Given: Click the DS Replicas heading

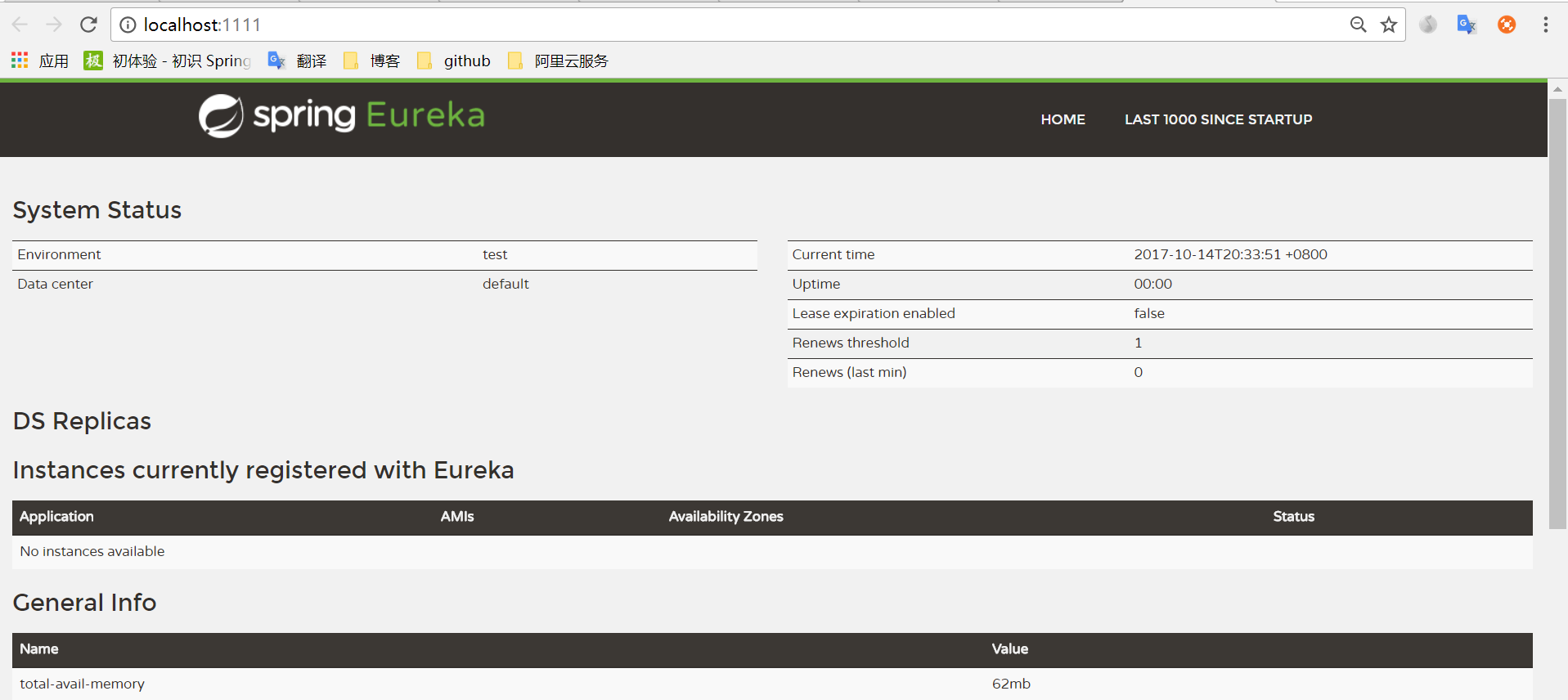Looking at the screenshot, I should pyautogui.click(x=82, y=421).
